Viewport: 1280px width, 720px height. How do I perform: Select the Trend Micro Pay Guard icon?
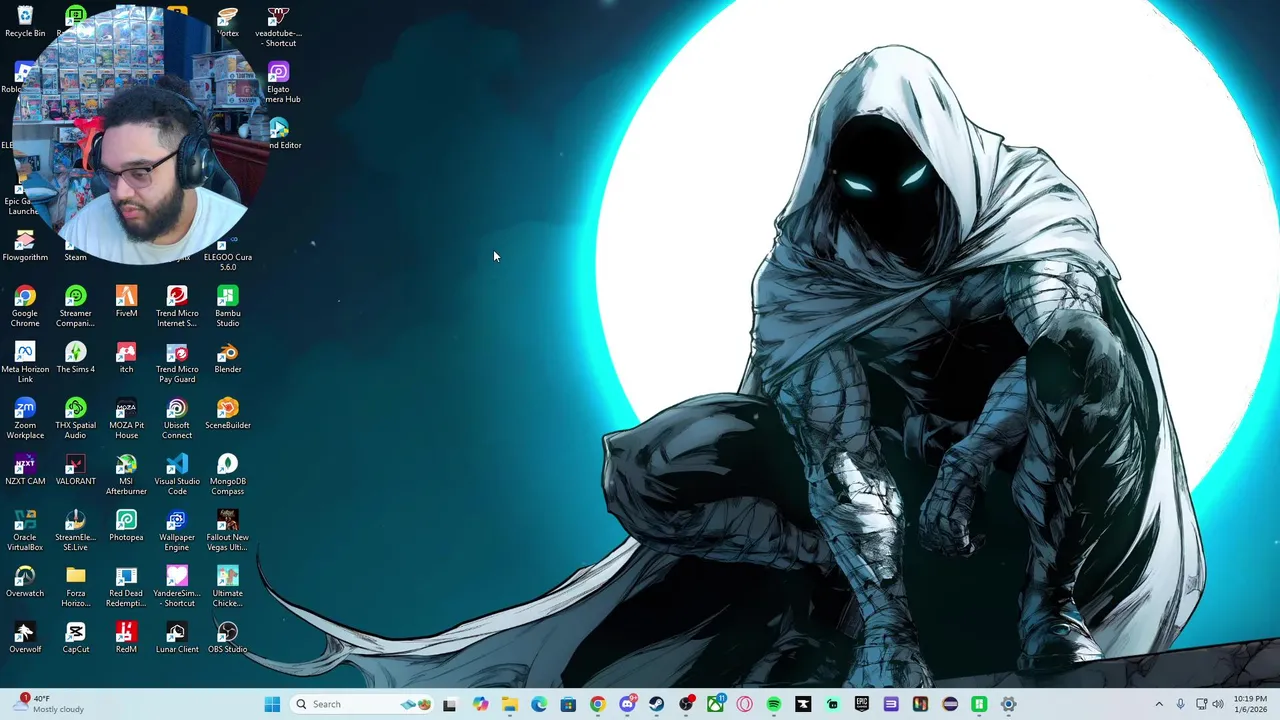click(177, 362)
